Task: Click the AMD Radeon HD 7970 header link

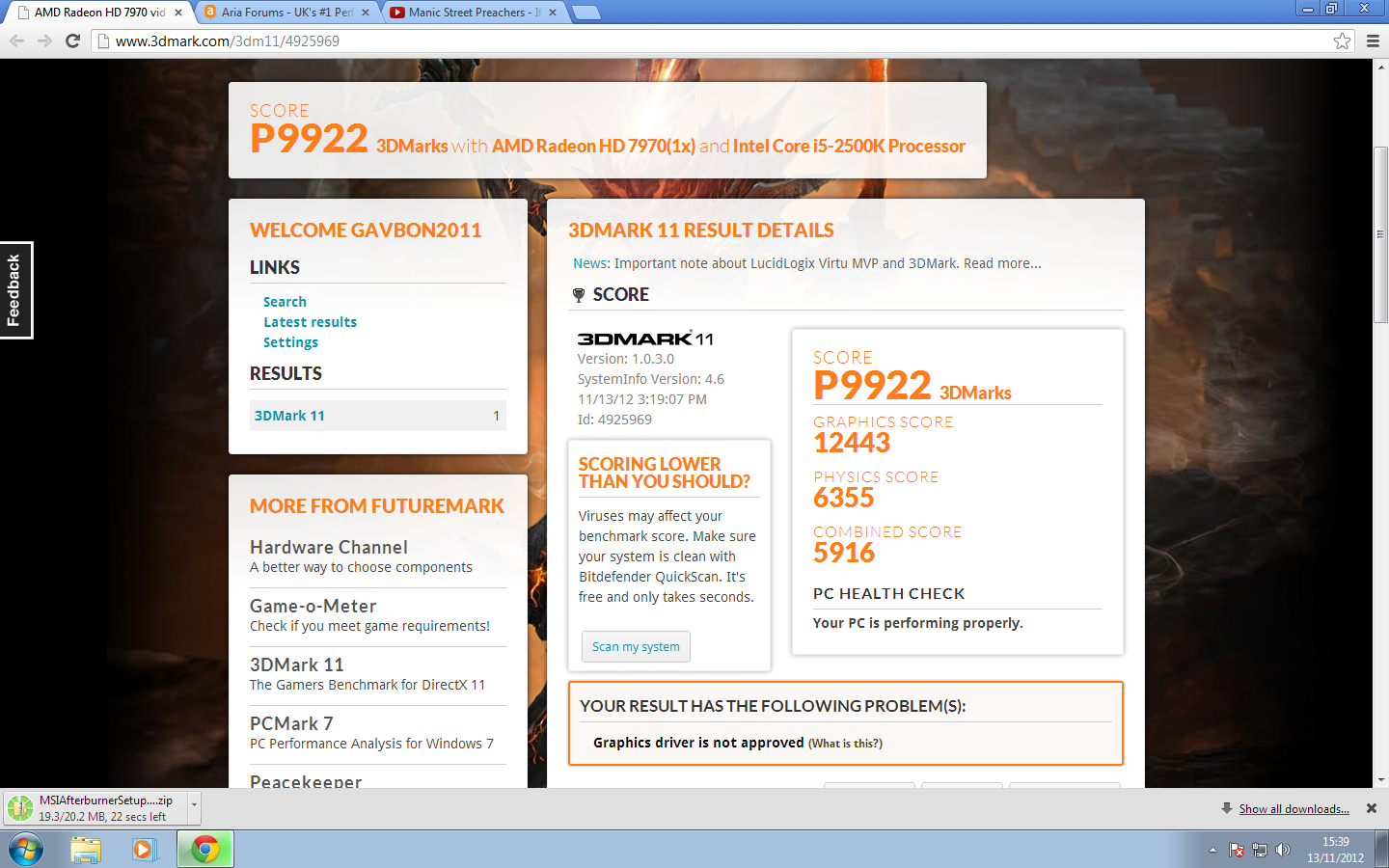Action: tap(593, 146)
